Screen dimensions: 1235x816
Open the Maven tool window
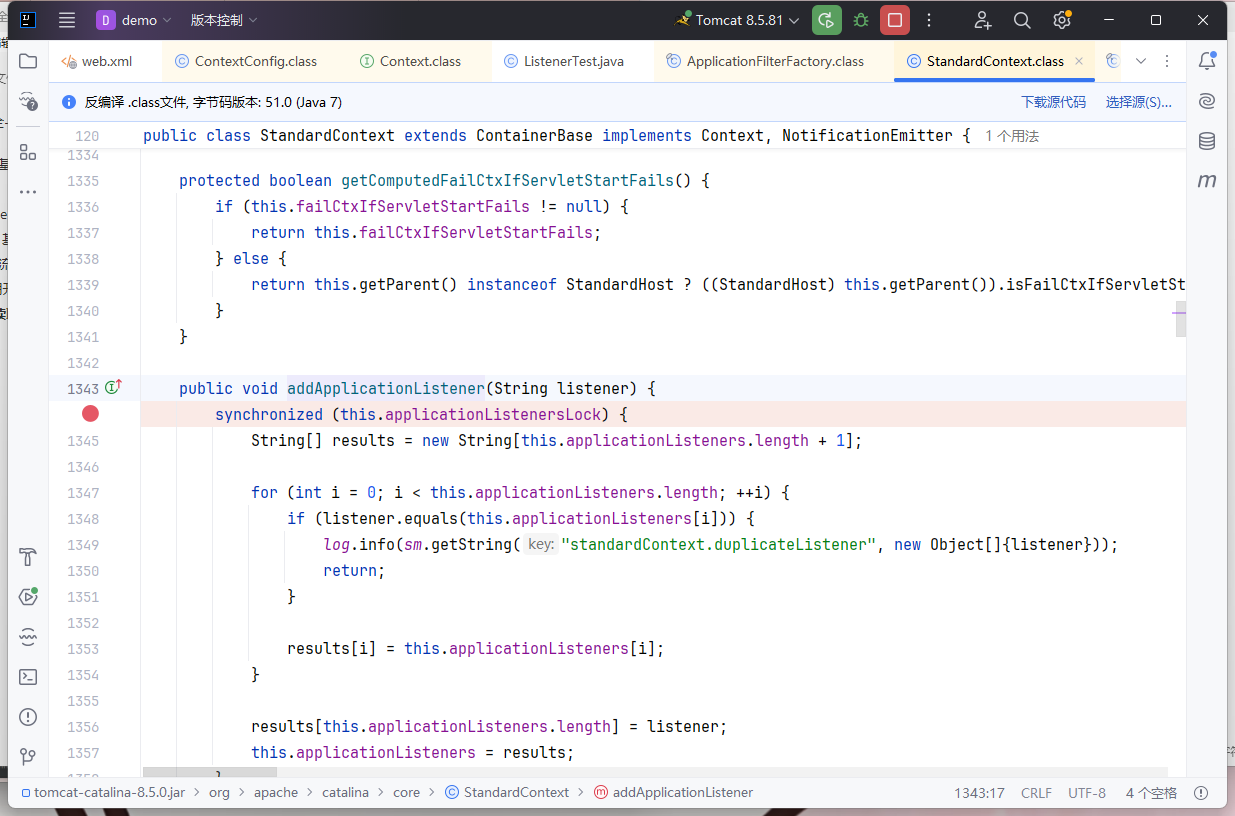point(1207,181)
